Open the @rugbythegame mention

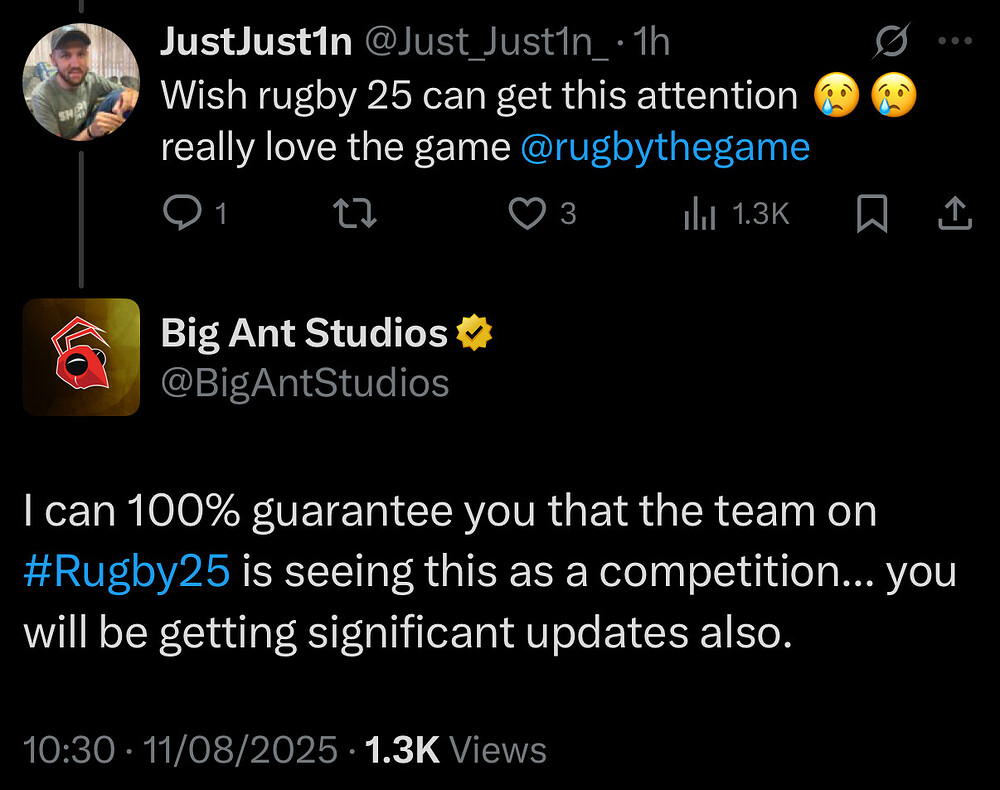[665, 147]
